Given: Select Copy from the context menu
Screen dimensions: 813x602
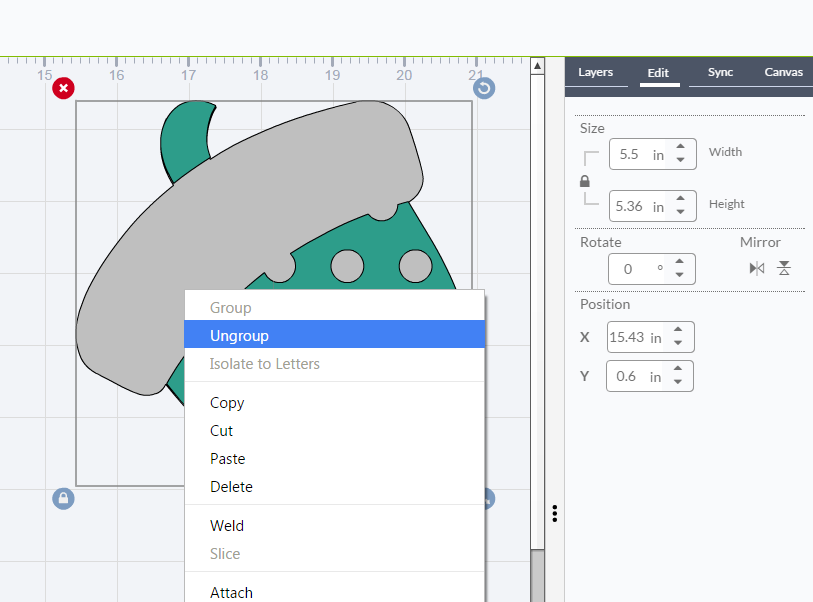Looking at the screenshot, I should click(227, 403).
